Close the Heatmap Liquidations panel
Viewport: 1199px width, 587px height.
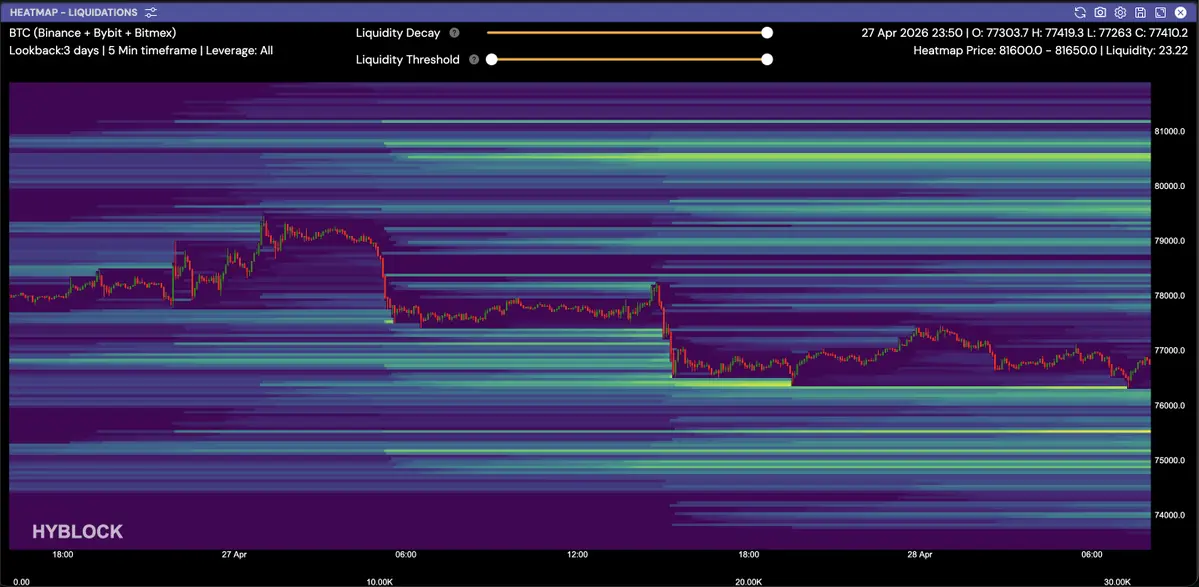click(x=1180, y=12)
